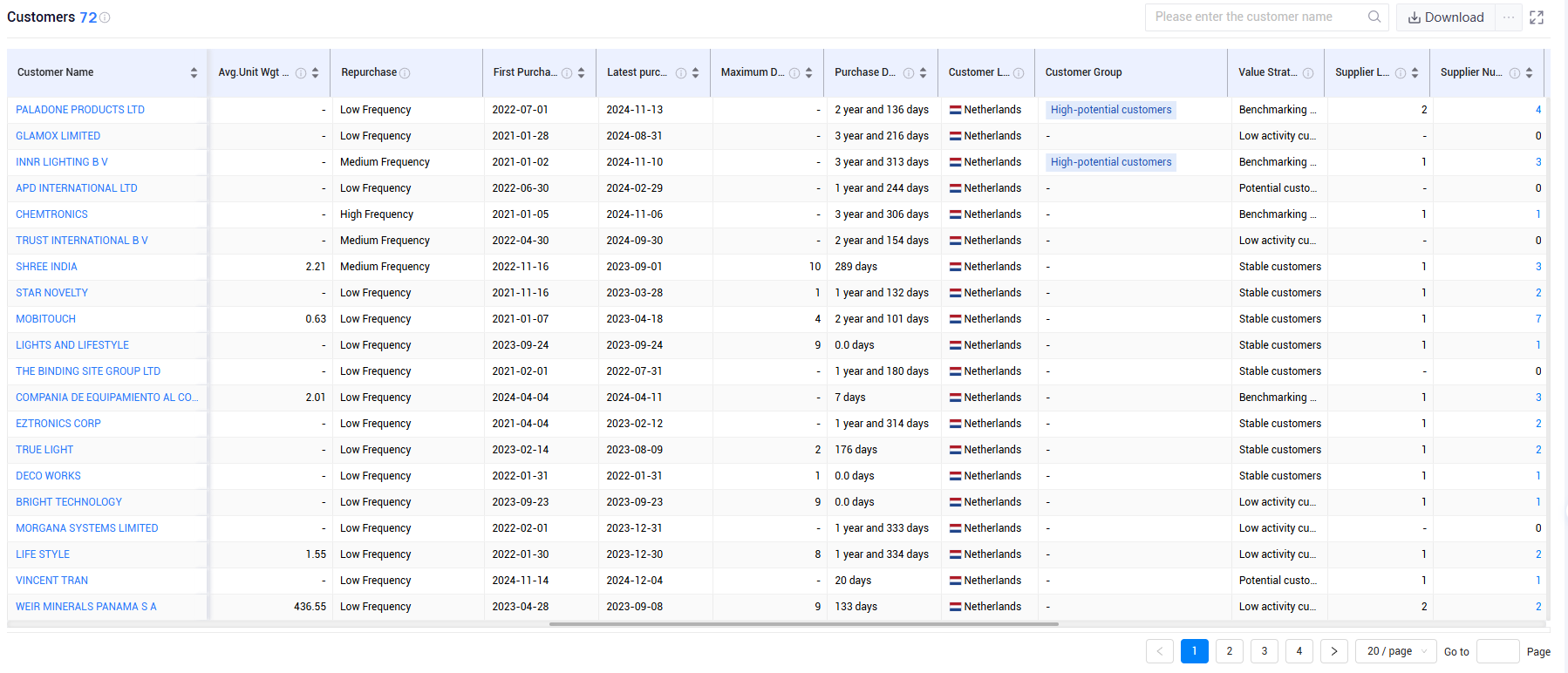The image size is (1568, 673).
Task: Open TRUST INTERNATIONAL B V customer
Action: [82, 241]
